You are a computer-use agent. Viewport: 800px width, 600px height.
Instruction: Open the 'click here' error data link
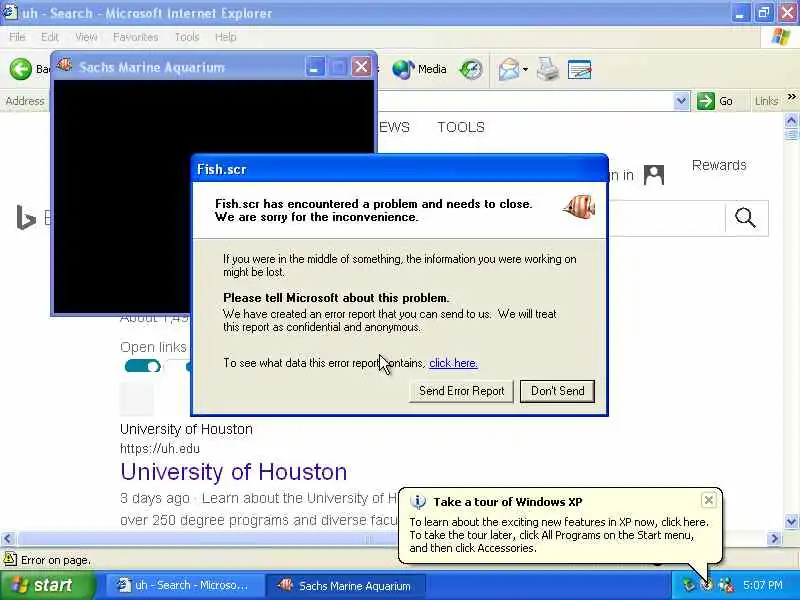(x=453, y=363)
